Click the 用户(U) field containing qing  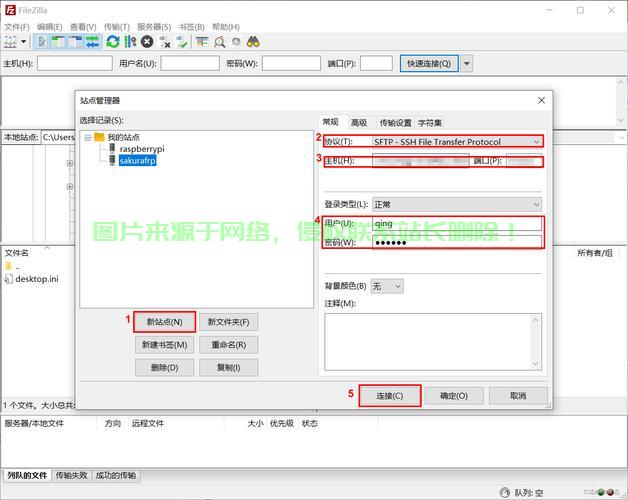457,224
